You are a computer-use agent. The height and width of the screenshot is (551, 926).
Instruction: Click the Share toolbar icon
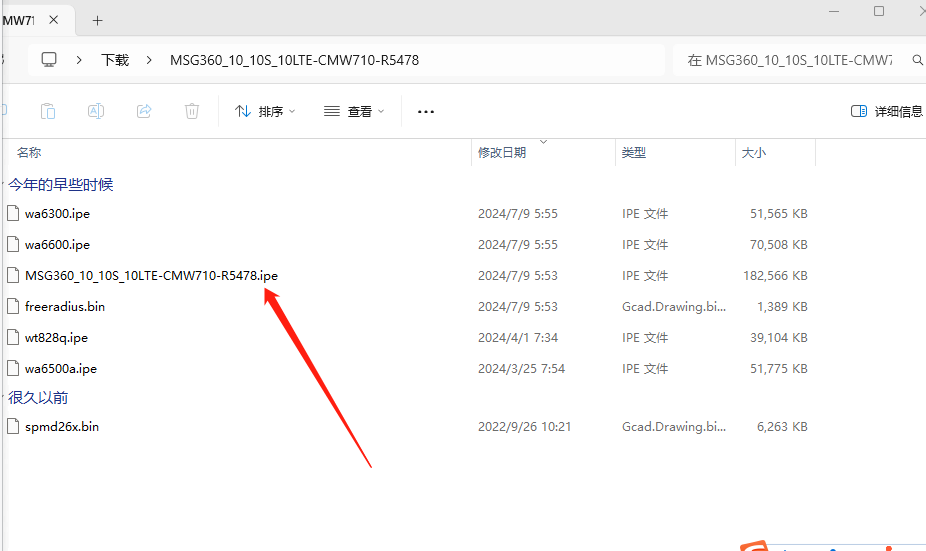pyautogui.click(x=144, y=111)
